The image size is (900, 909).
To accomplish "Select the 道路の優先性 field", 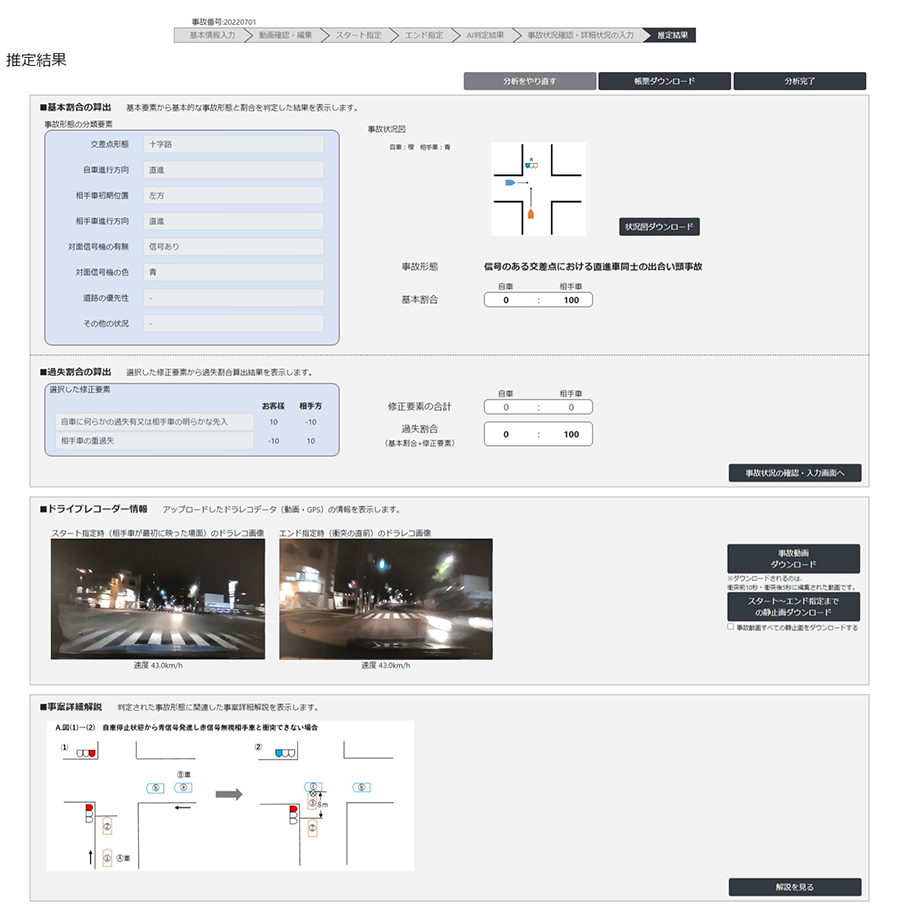I will (234, 298).
